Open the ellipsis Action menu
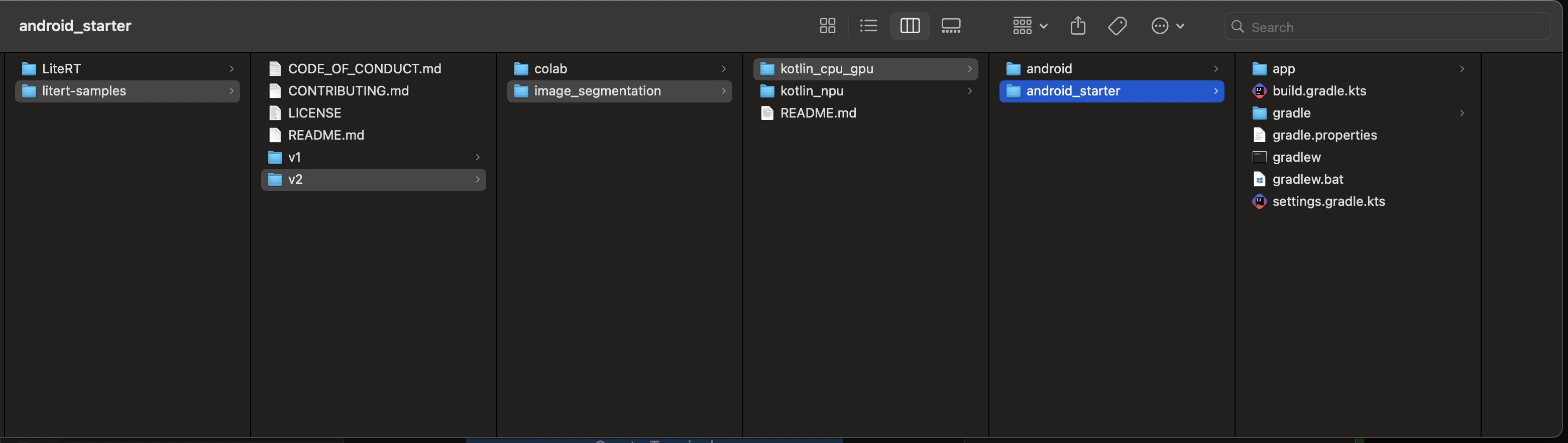The height and width of the screenshot is (443, 1568). tap(1167, 26)
